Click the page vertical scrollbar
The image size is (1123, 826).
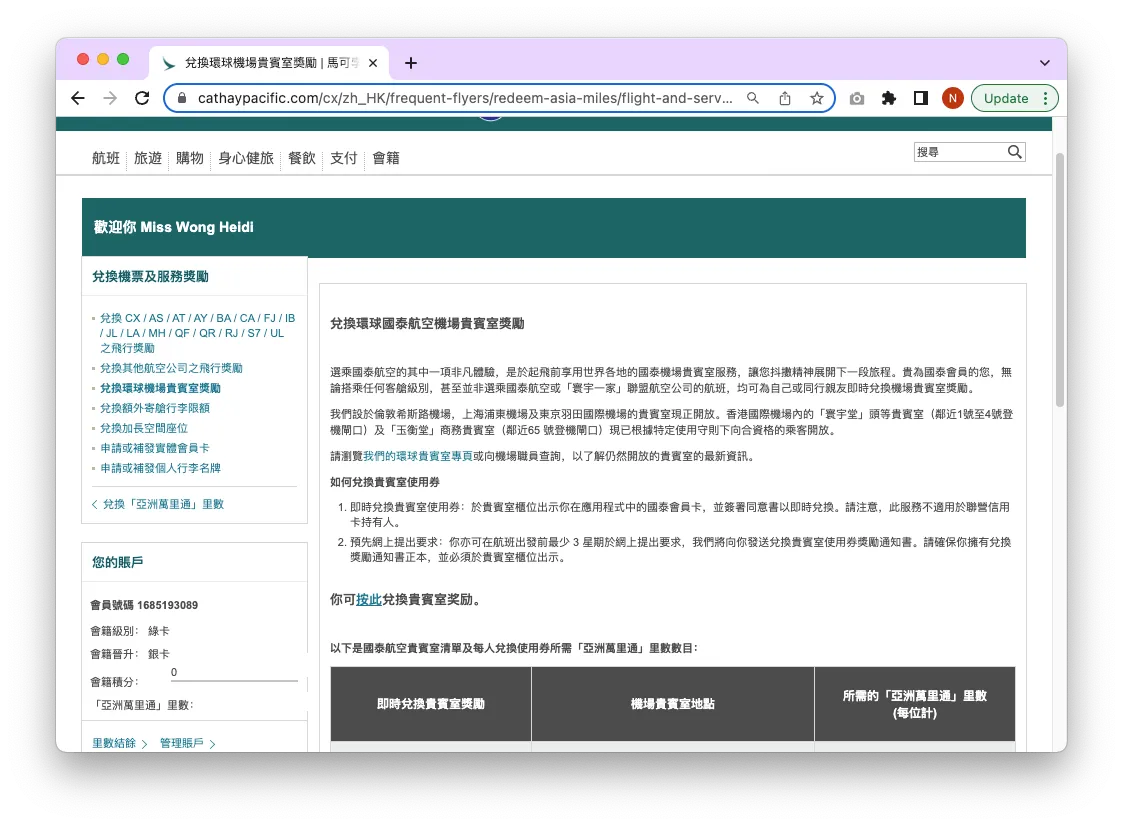[x=1060, y=279]
